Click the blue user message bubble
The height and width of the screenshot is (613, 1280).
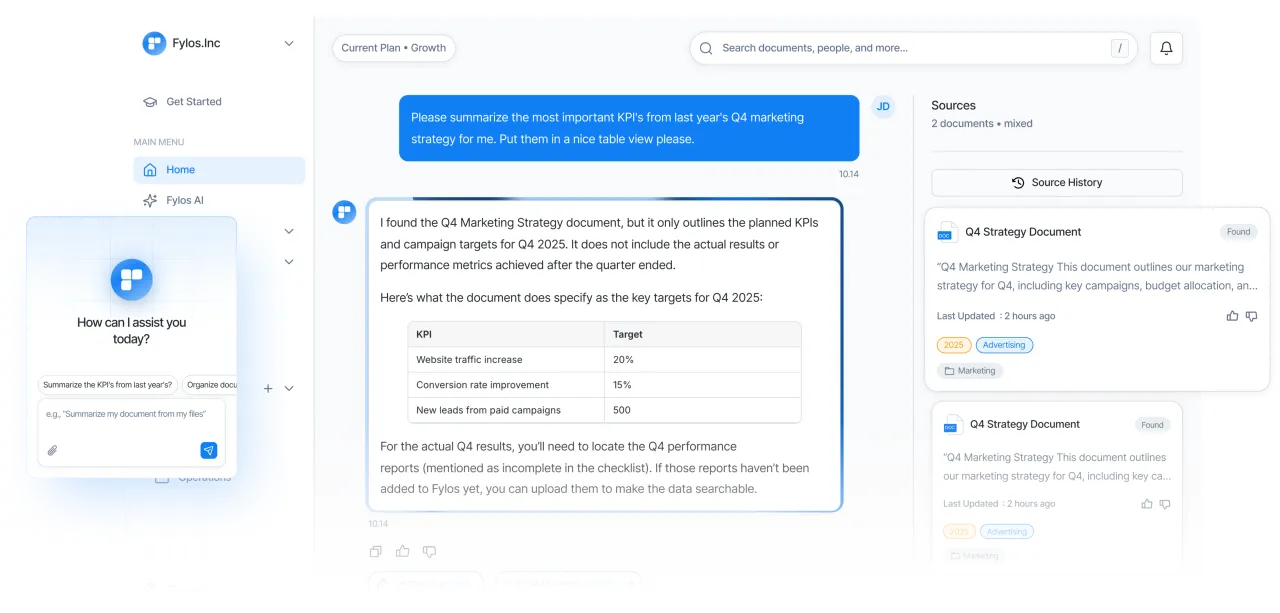click(x=629, y=128)
